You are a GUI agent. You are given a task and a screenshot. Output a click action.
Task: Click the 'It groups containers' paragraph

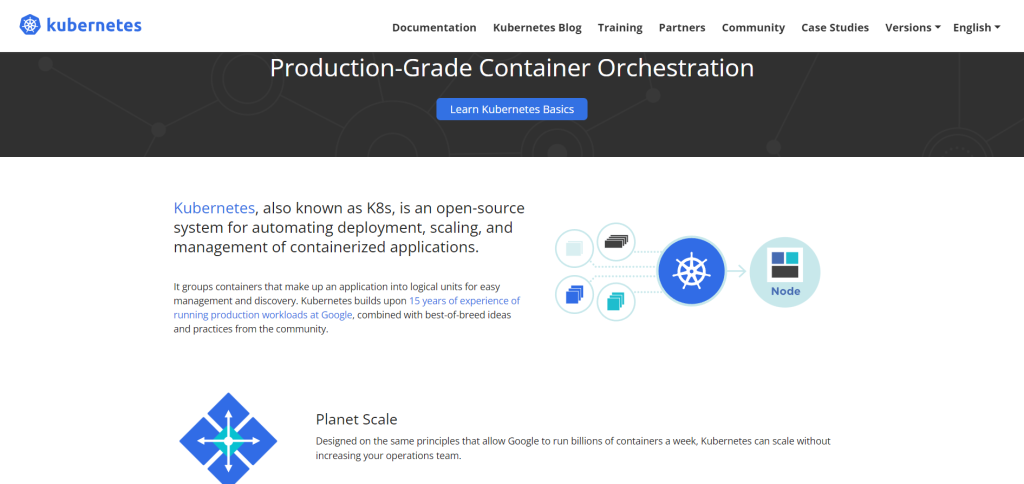tap(347, 308)
